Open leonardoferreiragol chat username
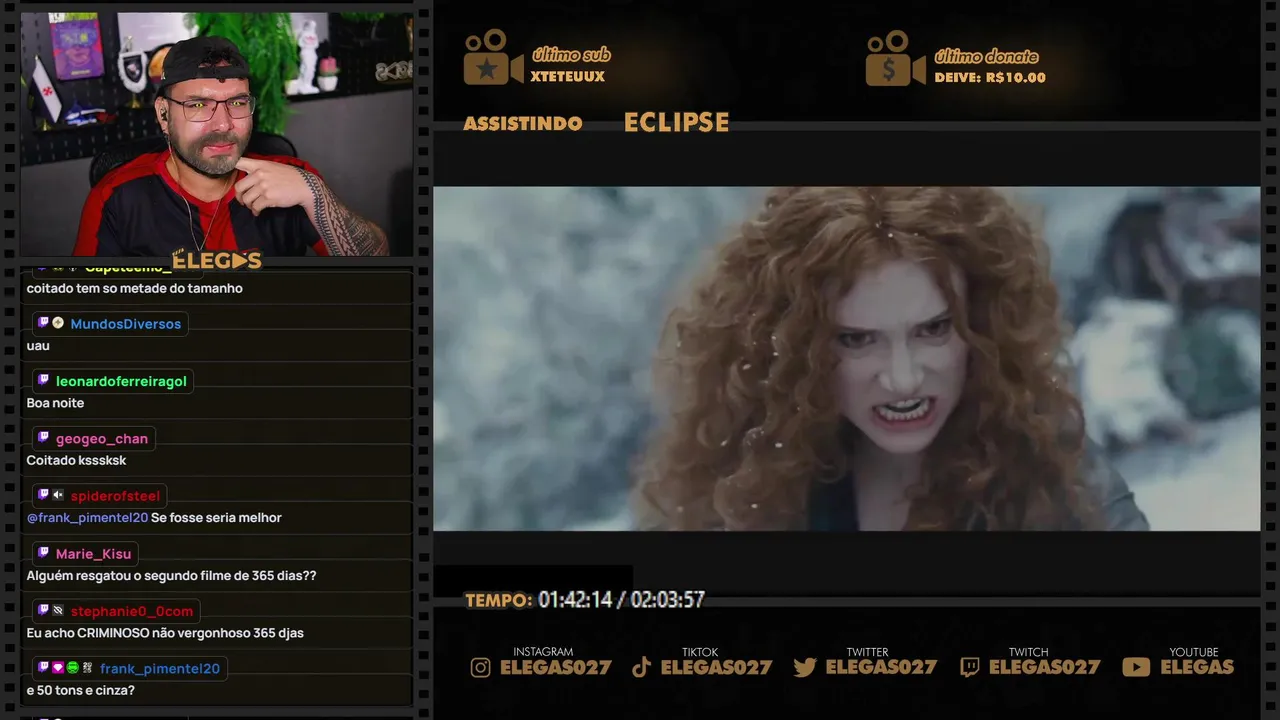1280x720 pixels. tap(121, 381)
